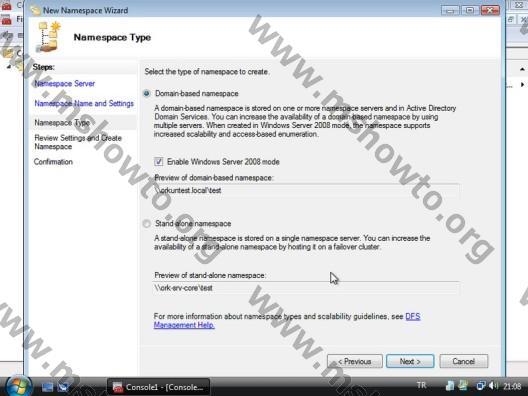528x396 pixels.
Task: Click the stand-alone namespace preview field
Action: pyautogui.click(x=306, y=288)
